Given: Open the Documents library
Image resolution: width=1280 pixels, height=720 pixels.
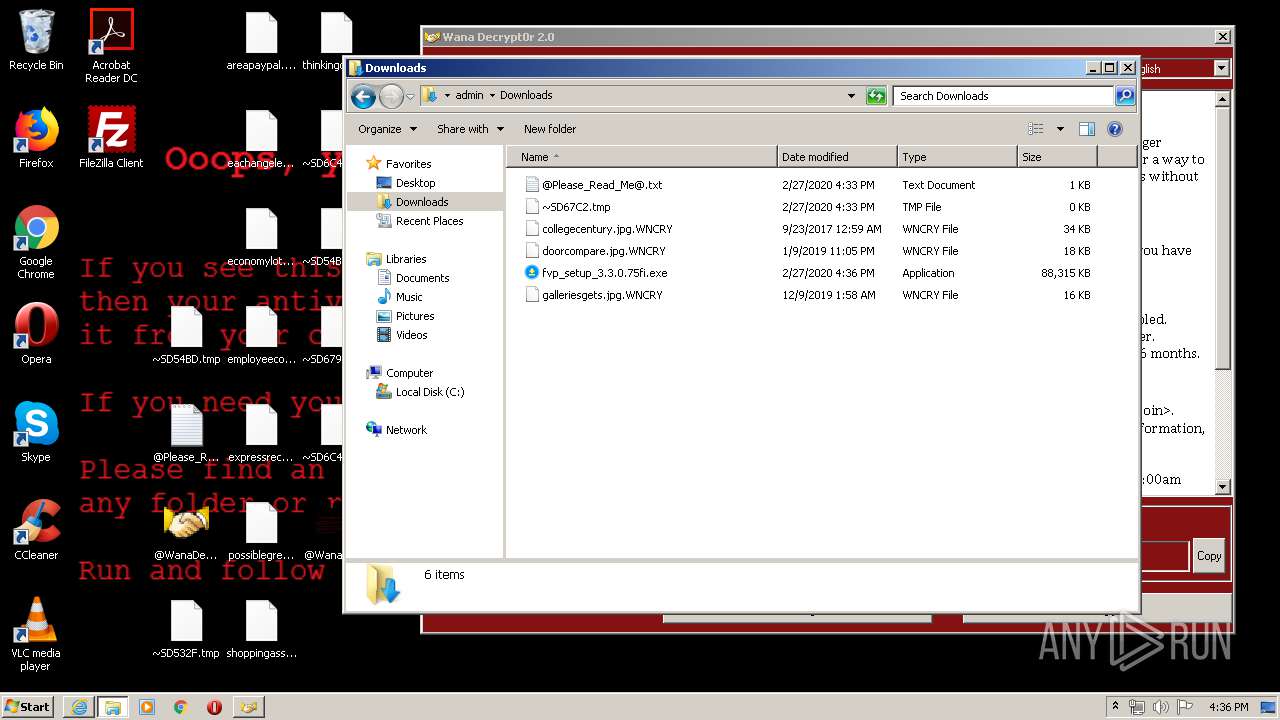Looking at the screenshot, I should [x=422, y=278].
